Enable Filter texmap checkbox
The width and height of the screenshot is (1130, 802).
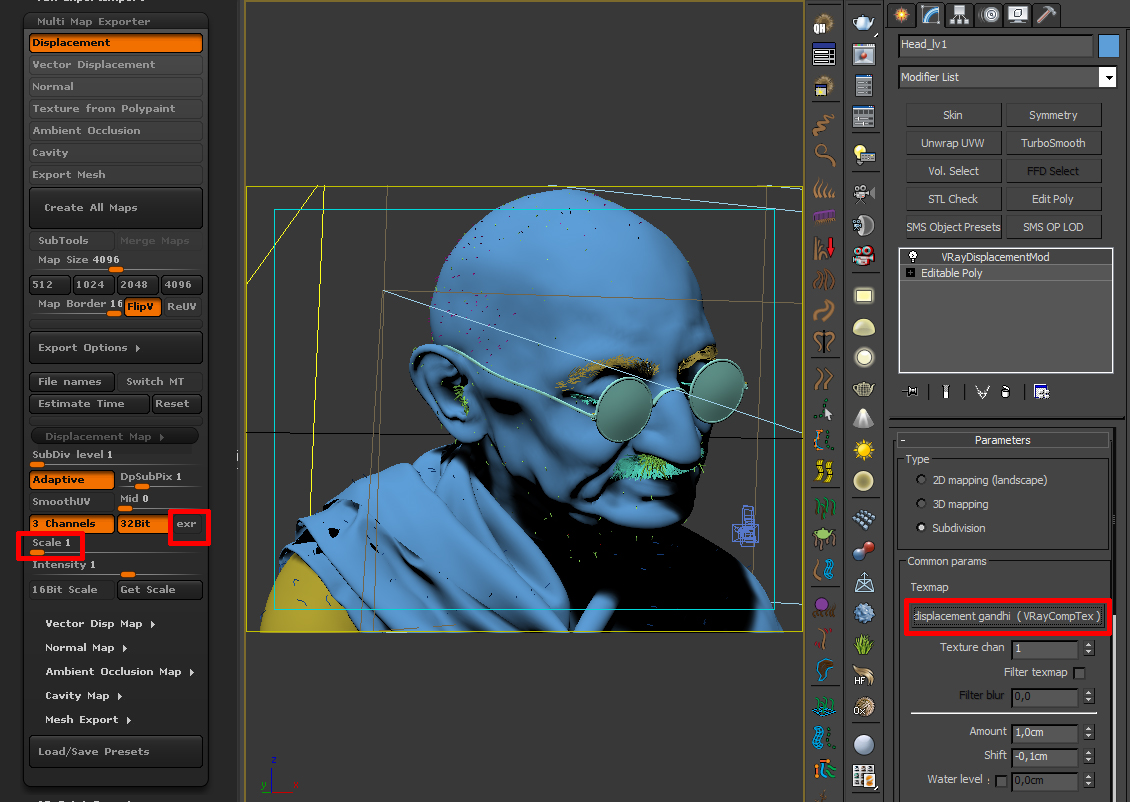tap(1079, 672)
